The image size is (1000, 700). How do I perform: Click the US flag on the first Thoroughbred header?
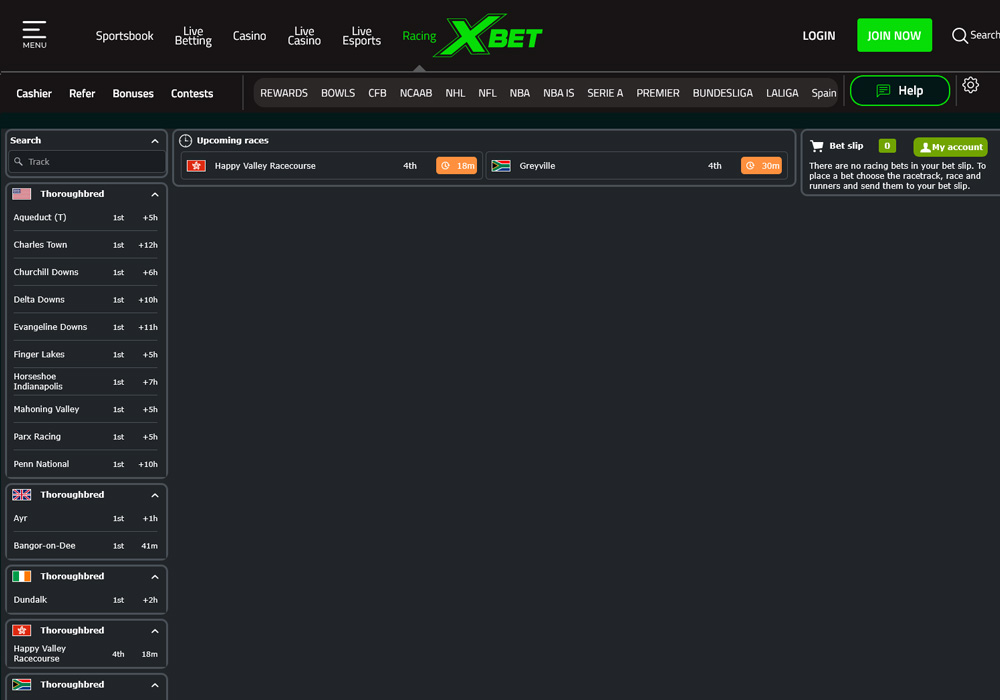pyautogui.click(x=22, y=193)
